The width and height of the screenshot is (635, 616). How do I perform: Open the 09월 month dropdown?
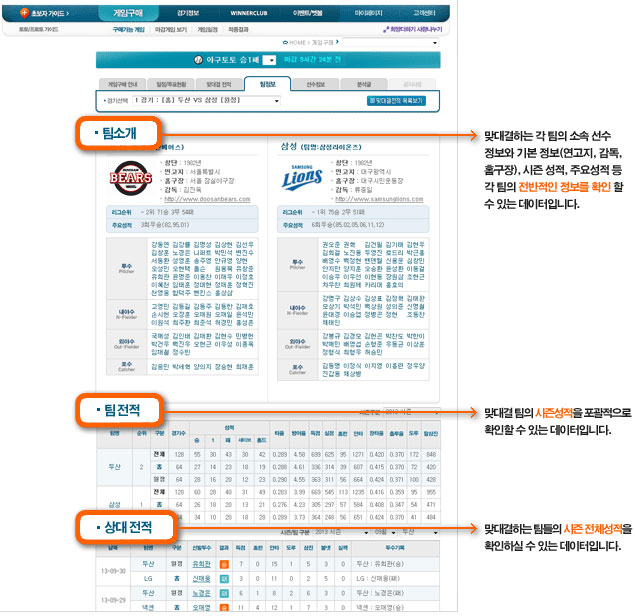pos(385,532)
